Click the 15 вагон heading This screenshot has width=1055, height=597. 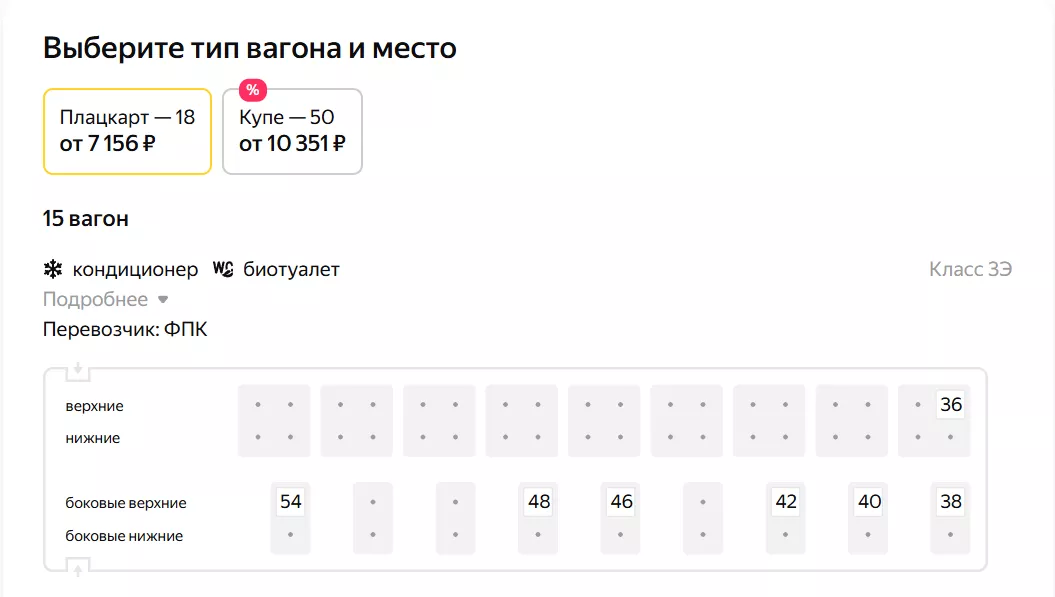(85, 218)
